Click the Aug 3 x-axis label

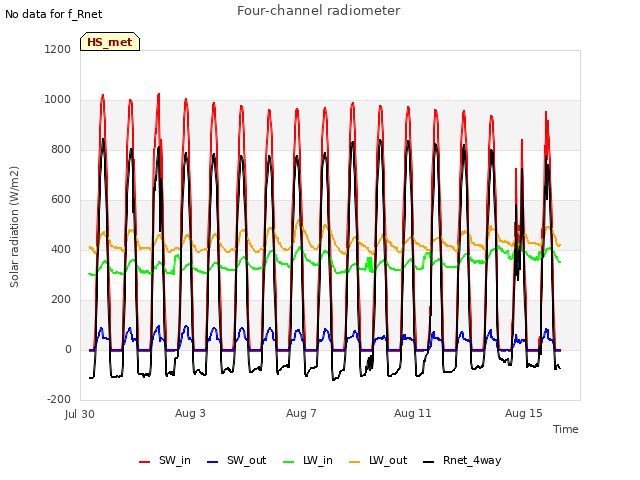(190, 413)
